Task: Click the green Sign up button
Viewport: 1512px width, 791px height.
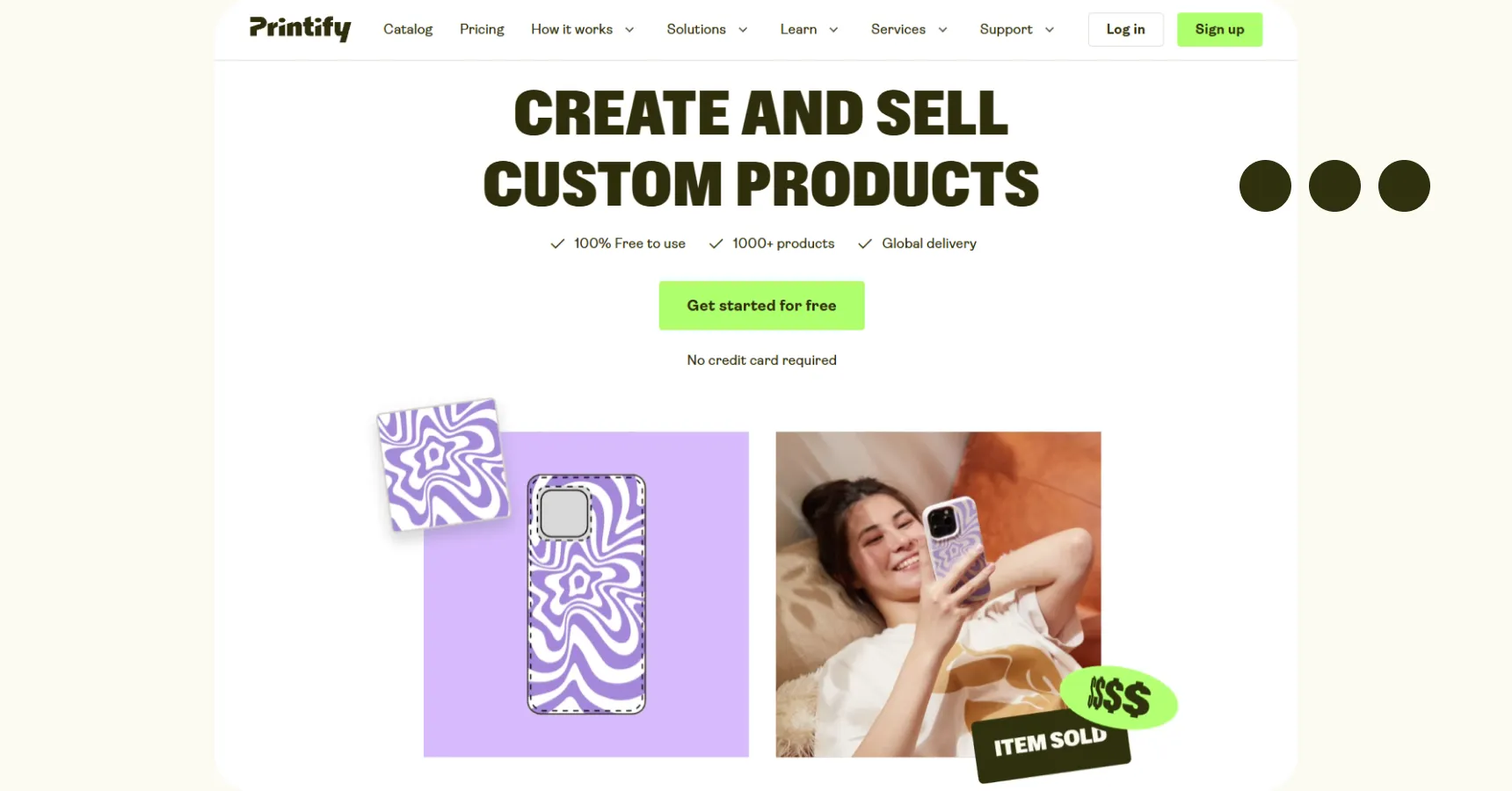Action: (x=1219, y=29)
